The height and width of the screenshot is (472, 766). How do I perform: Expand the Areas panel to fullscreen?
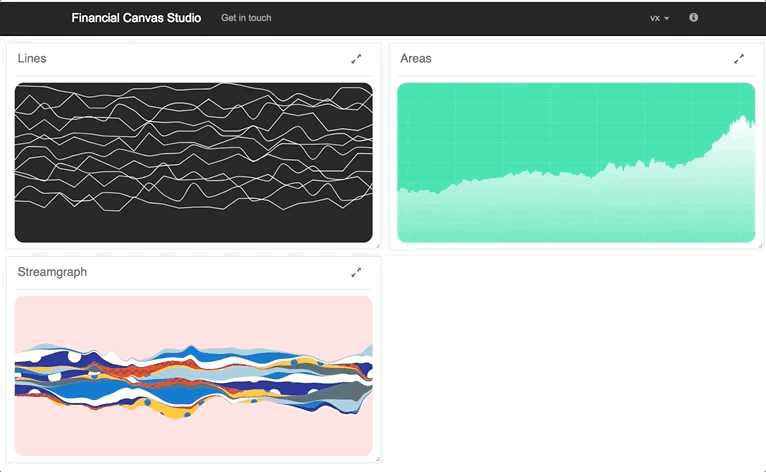(739, 59)
